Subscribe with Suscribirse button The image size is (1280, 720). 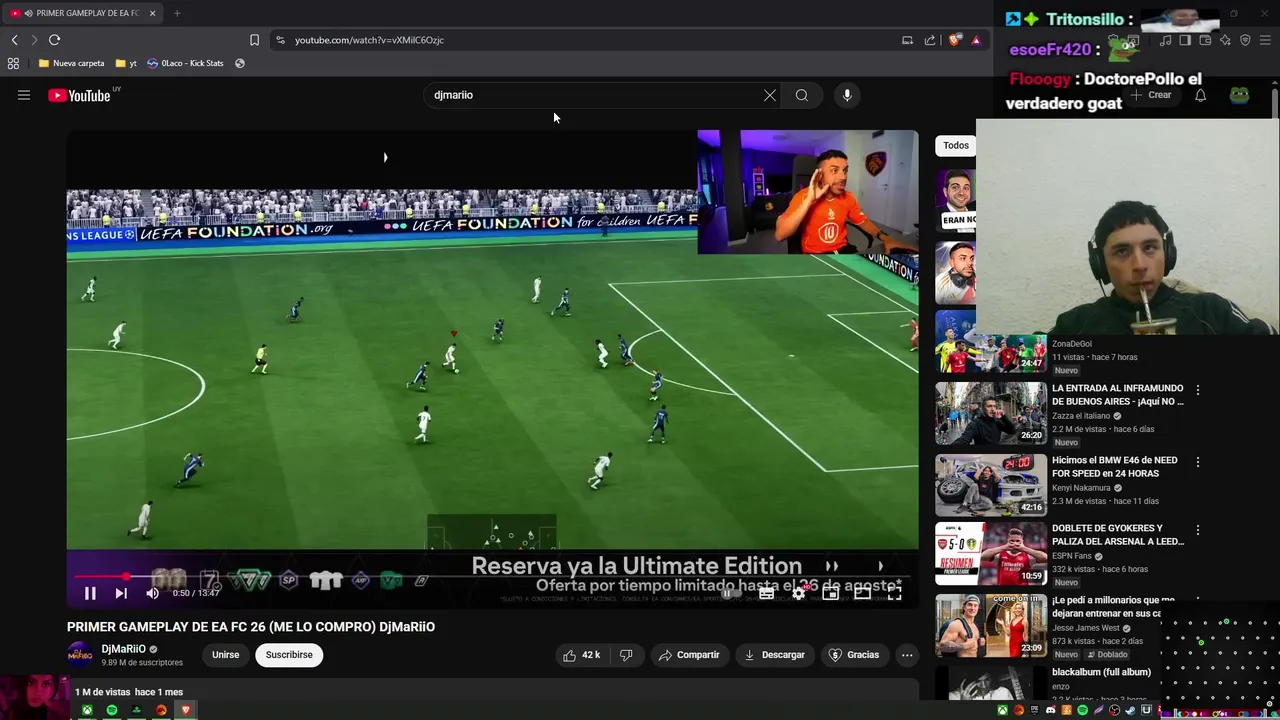point(289,655)
